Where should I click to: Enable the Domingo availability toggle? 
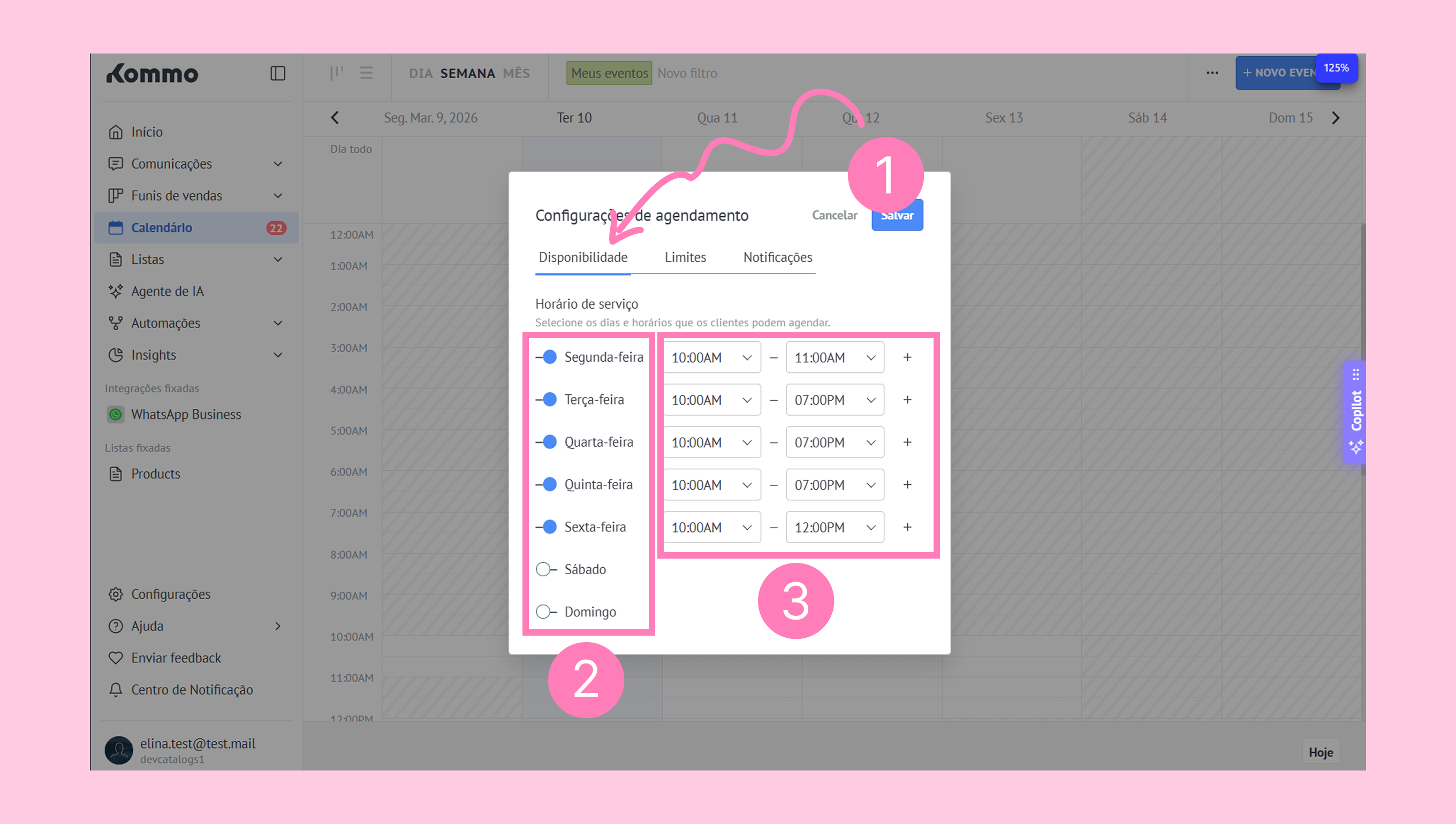click(547, 612)
